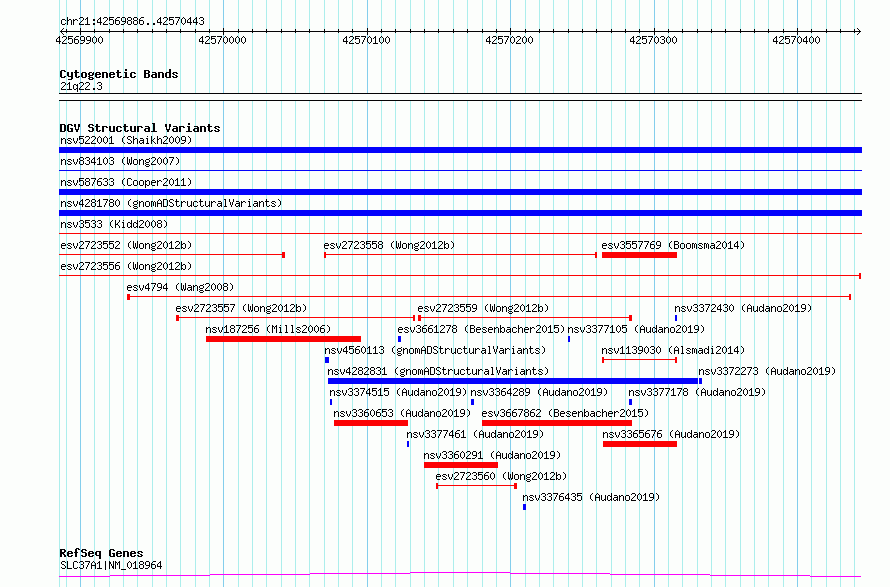Open nsv3377178 (Audano2019) label
The width and height of the screenshot is (890, 587).
click(697, 392)
